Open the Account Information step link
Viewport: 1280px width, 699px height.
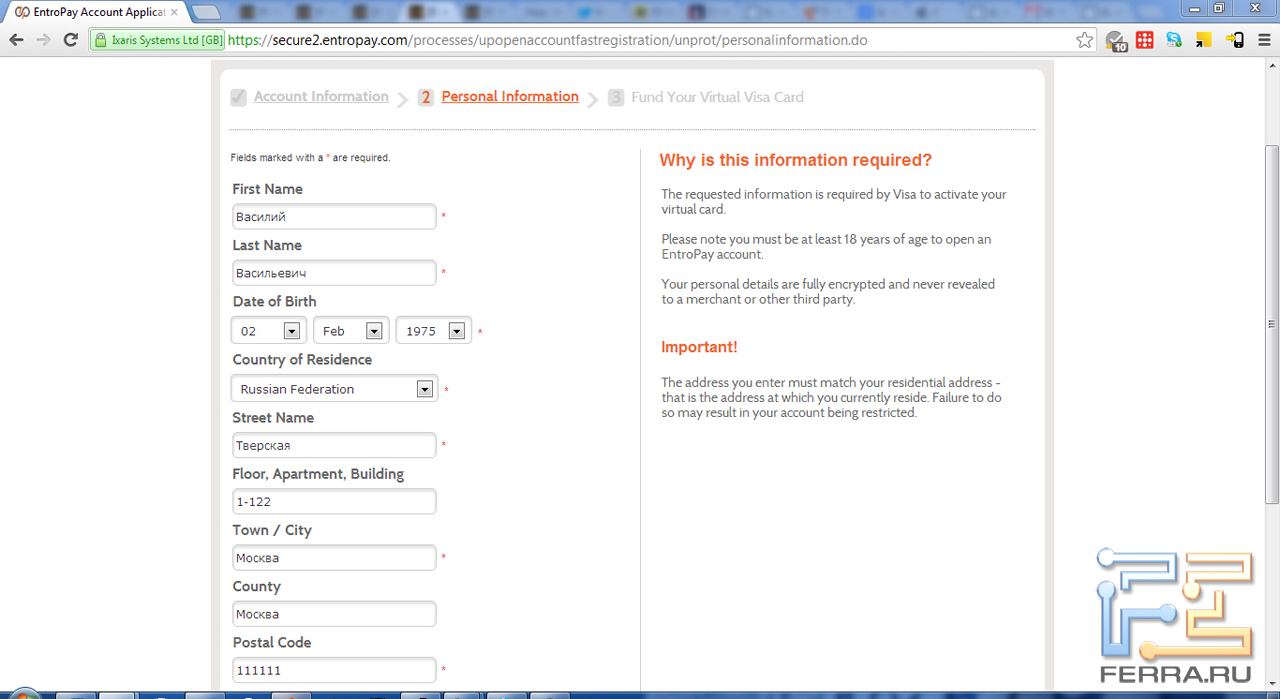(x=321, y=96)
